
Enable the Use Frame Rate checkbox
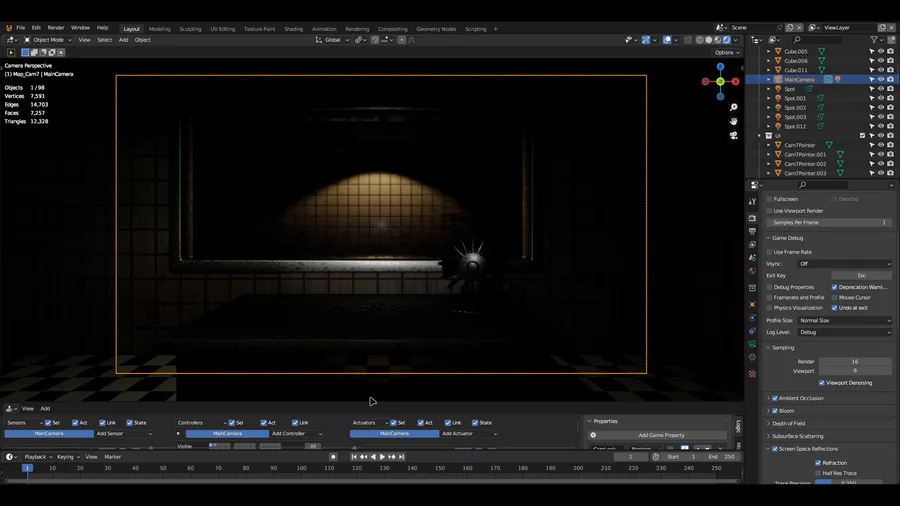pyautogui.click(x=770, y=252)
